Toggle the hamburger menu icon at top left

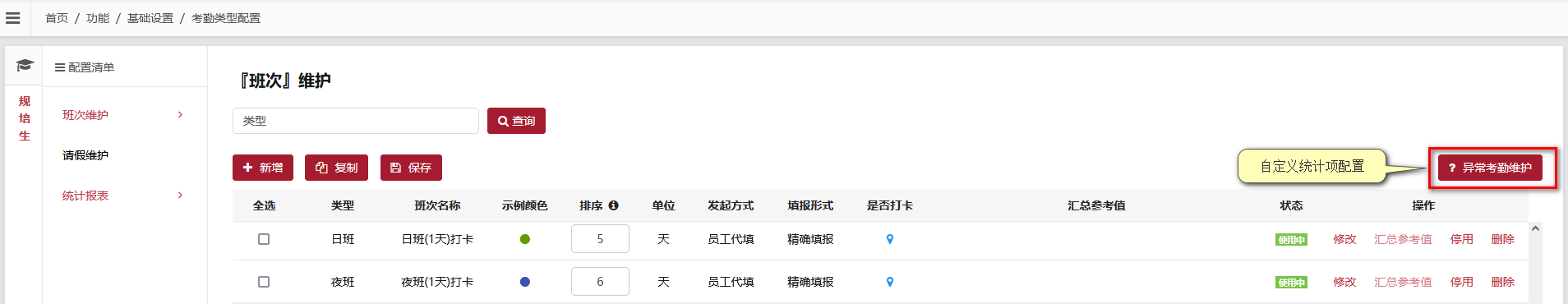pyautogui.click(x=13, y=17)
